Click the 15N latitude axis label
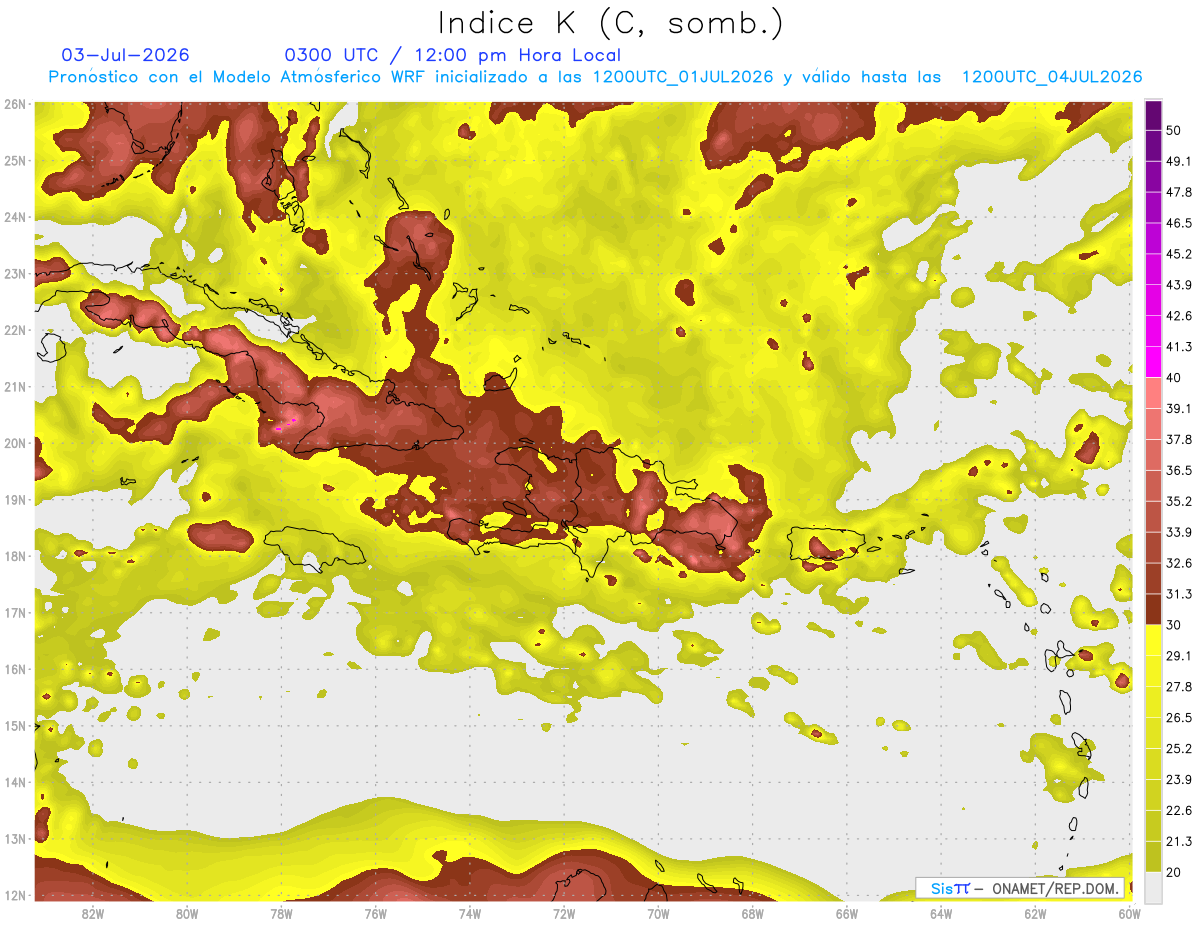 pos(15,725)
